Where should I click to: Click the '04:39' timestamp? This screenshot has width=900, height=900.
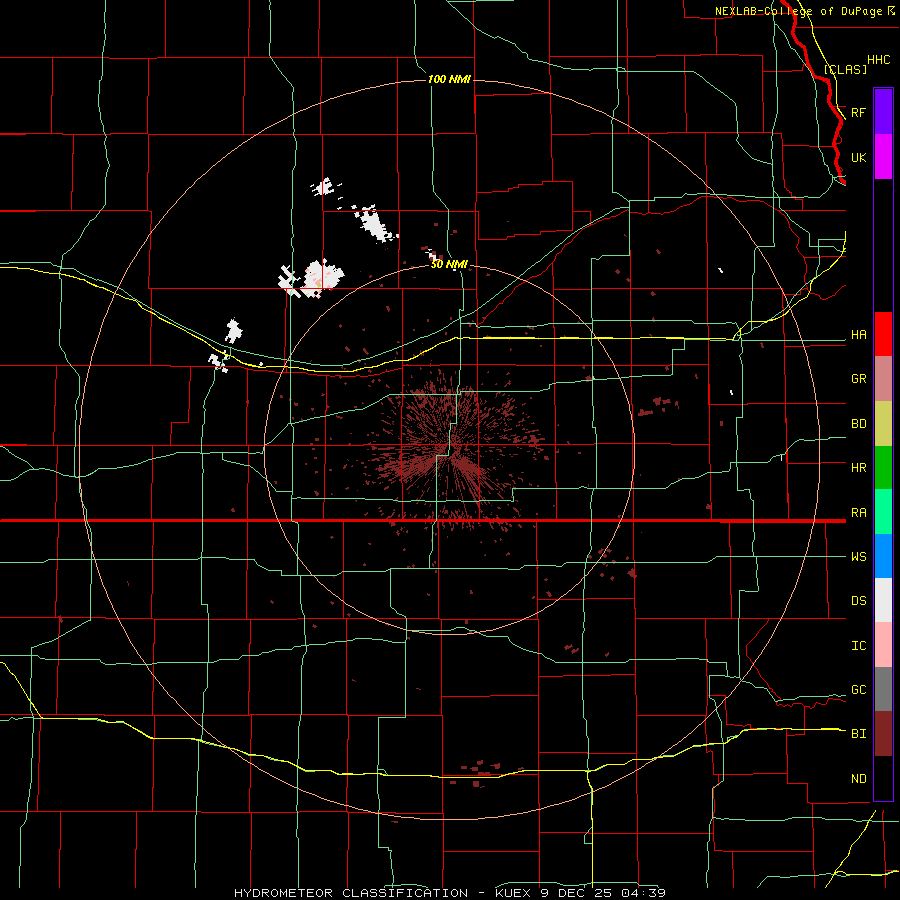click(643, 893)
